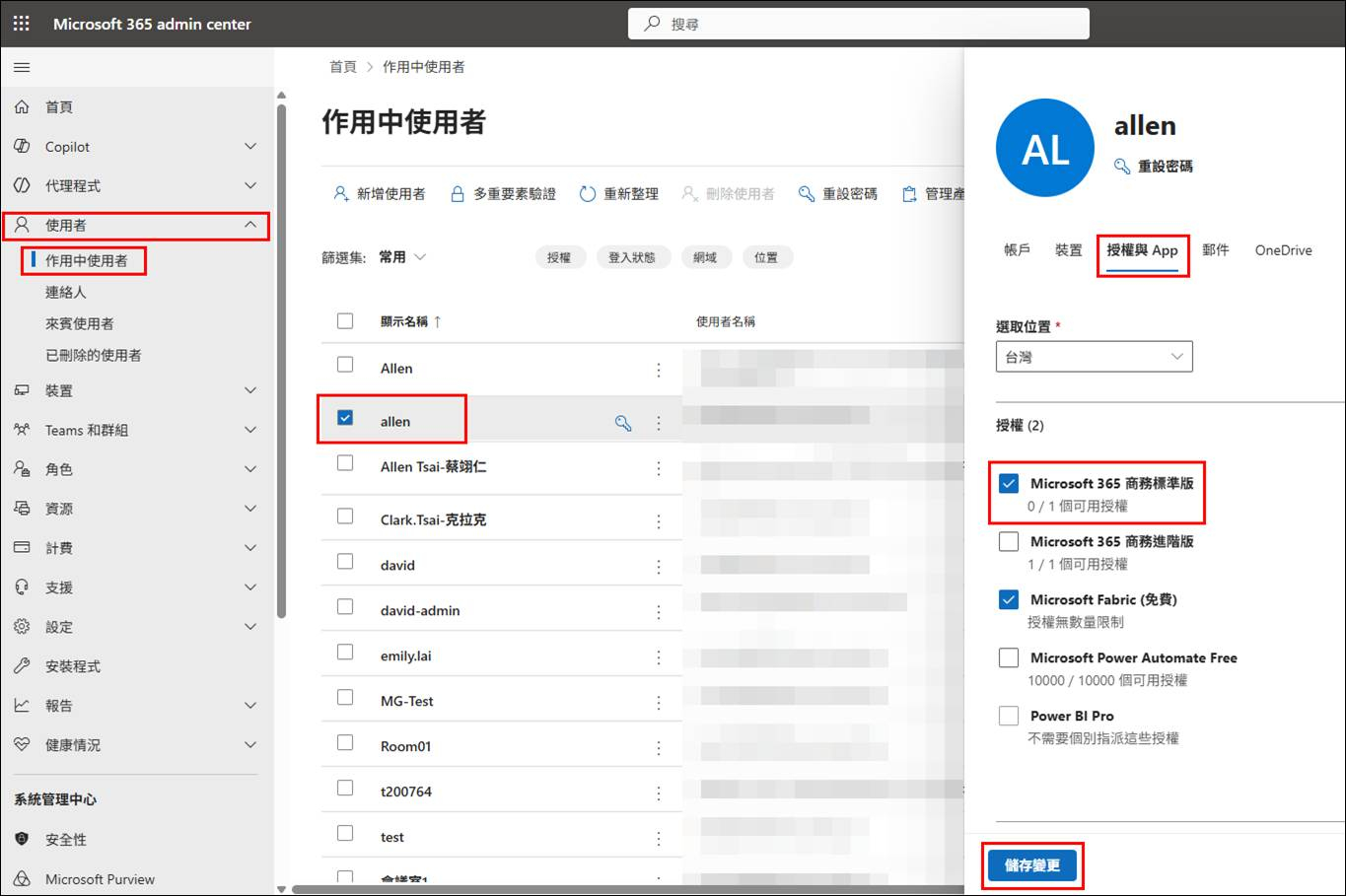Expand the Teams 和群組 chevron
The width and height of the screenshot is (1346, 896).
pos(250,430)
